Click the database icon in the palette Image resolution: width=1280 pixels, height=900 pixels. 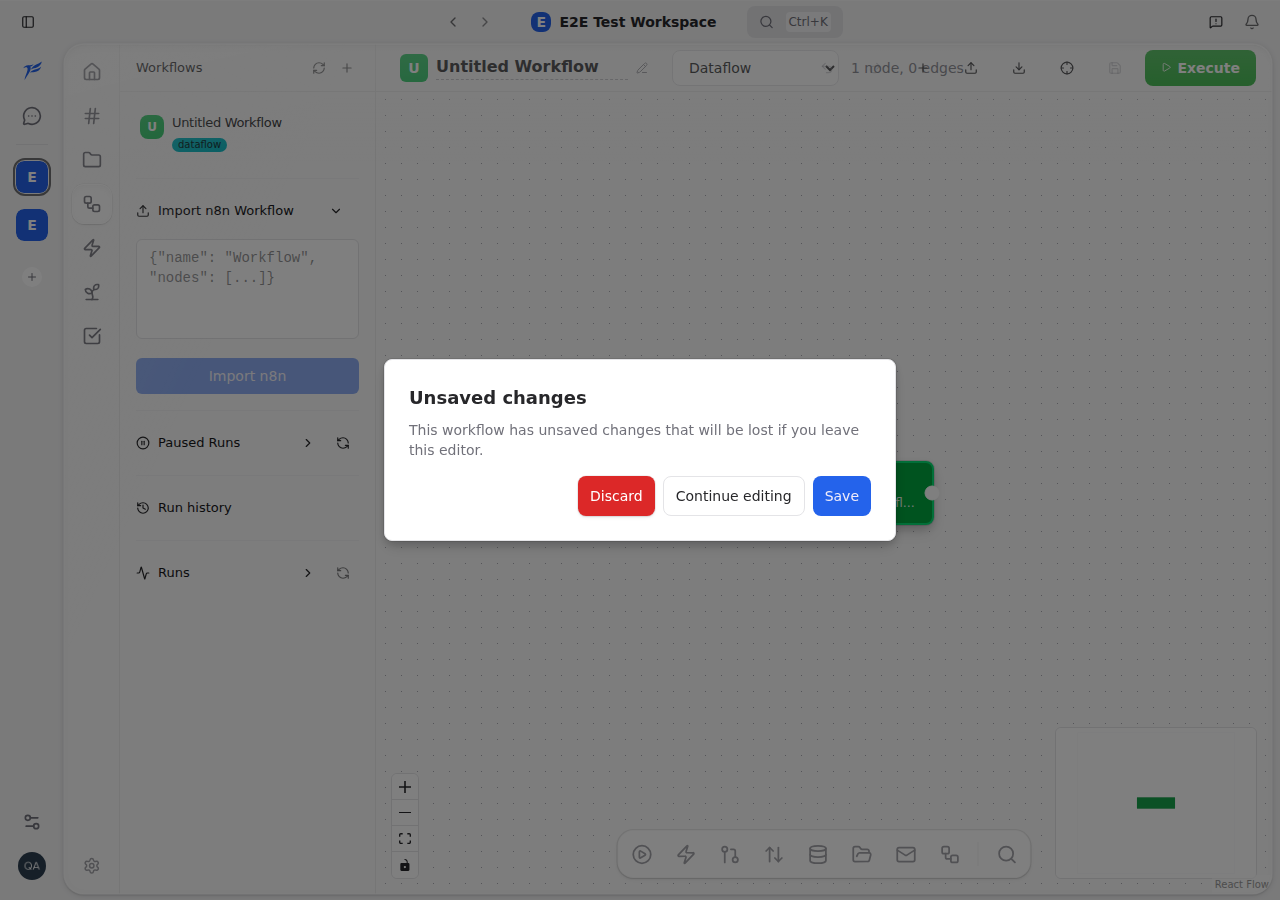pos(818,855)
